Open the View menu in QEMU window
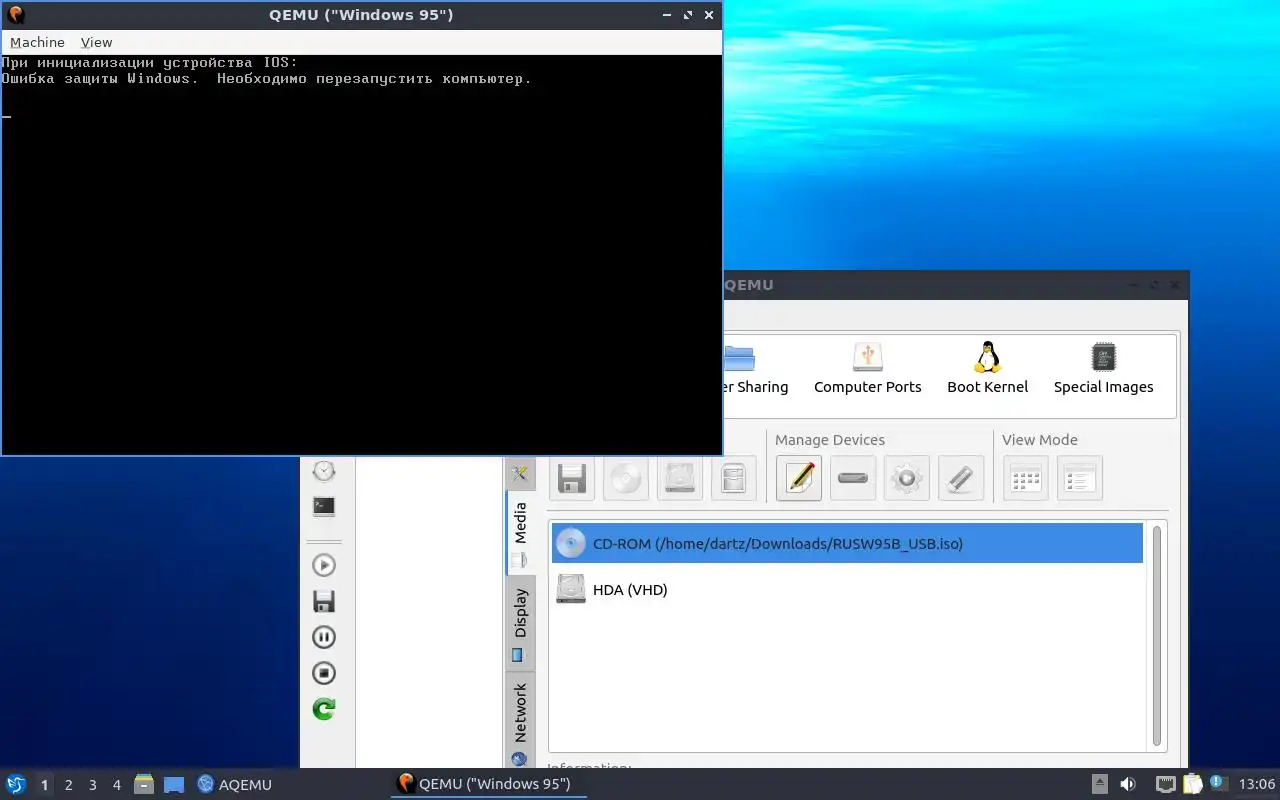This screenshot has height=800, width=1280. pos(96,42)
